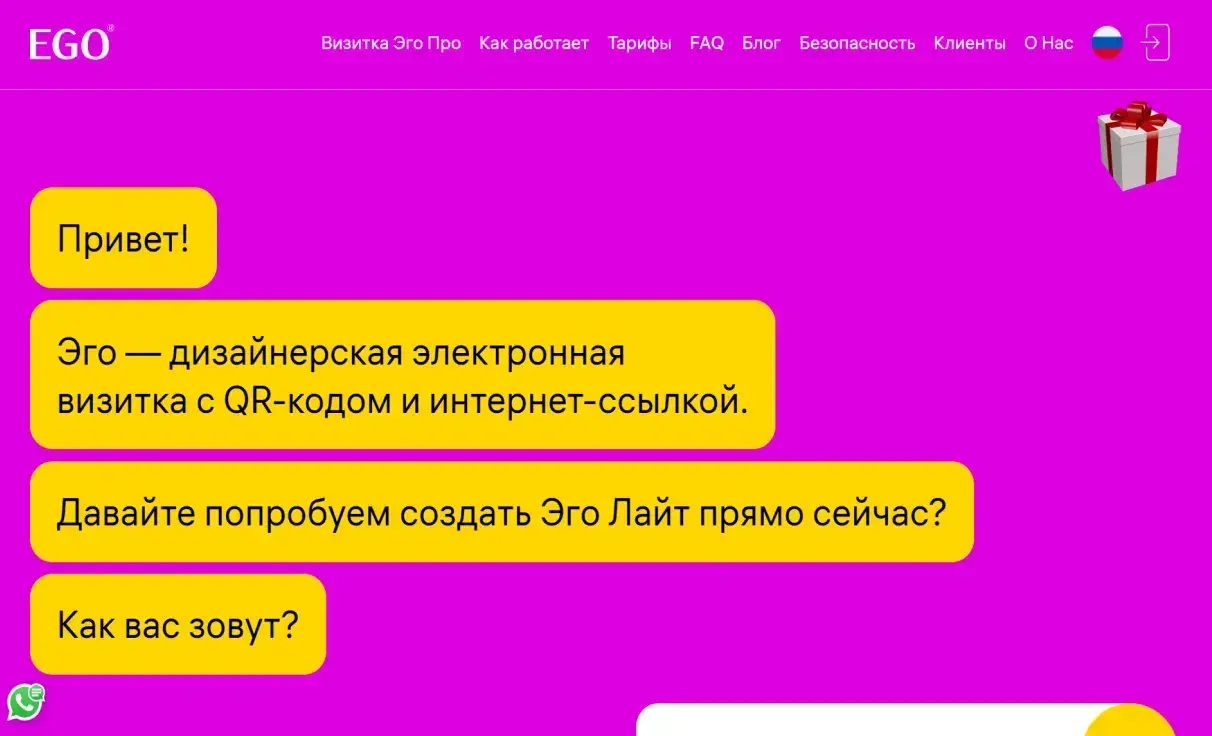The height and width of the screenshot is (736, 1212).
Task: Click the Эго — дизайнерская электронная визитка bubble
Action: click(x=403, y=375)
